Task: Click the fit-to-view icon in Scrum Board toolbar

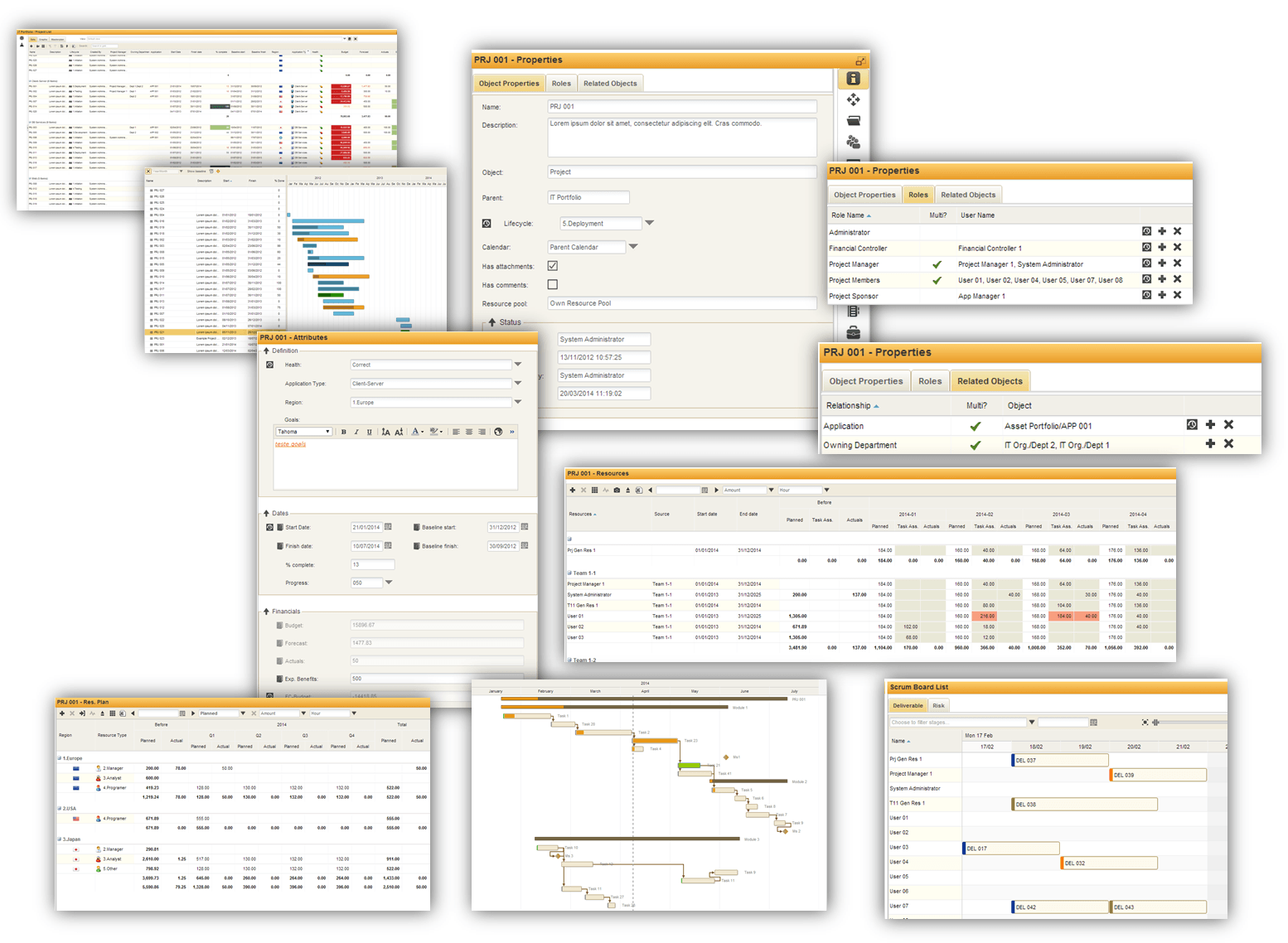Action: click(x=1145, y=722)
